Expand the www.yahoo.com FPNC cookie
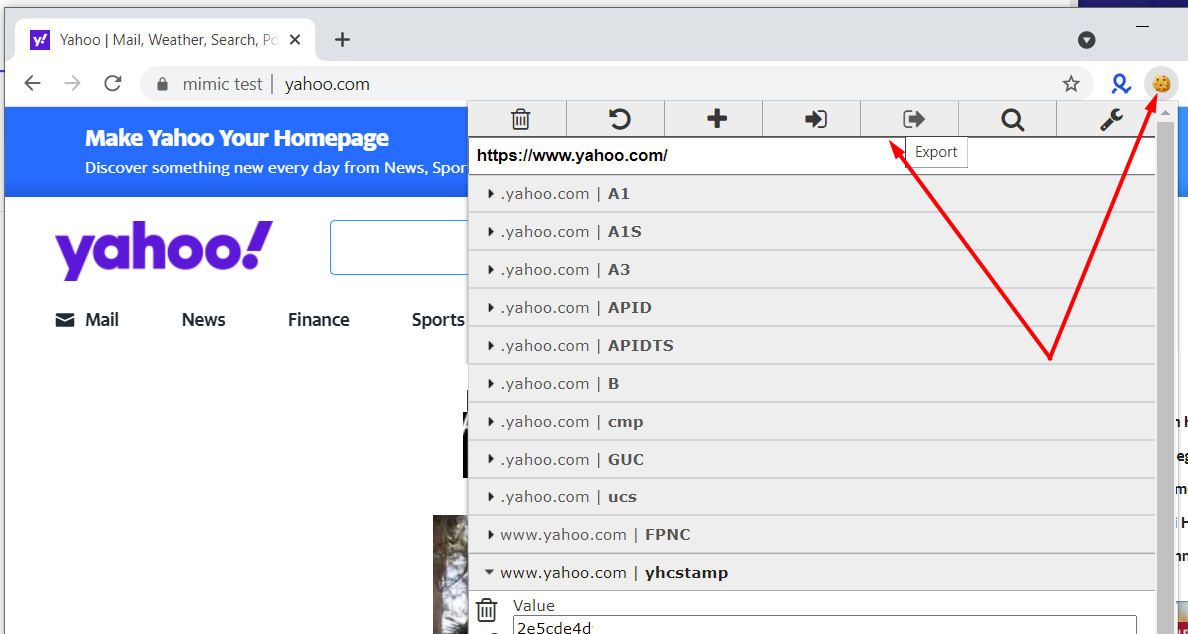 [811, 535]
